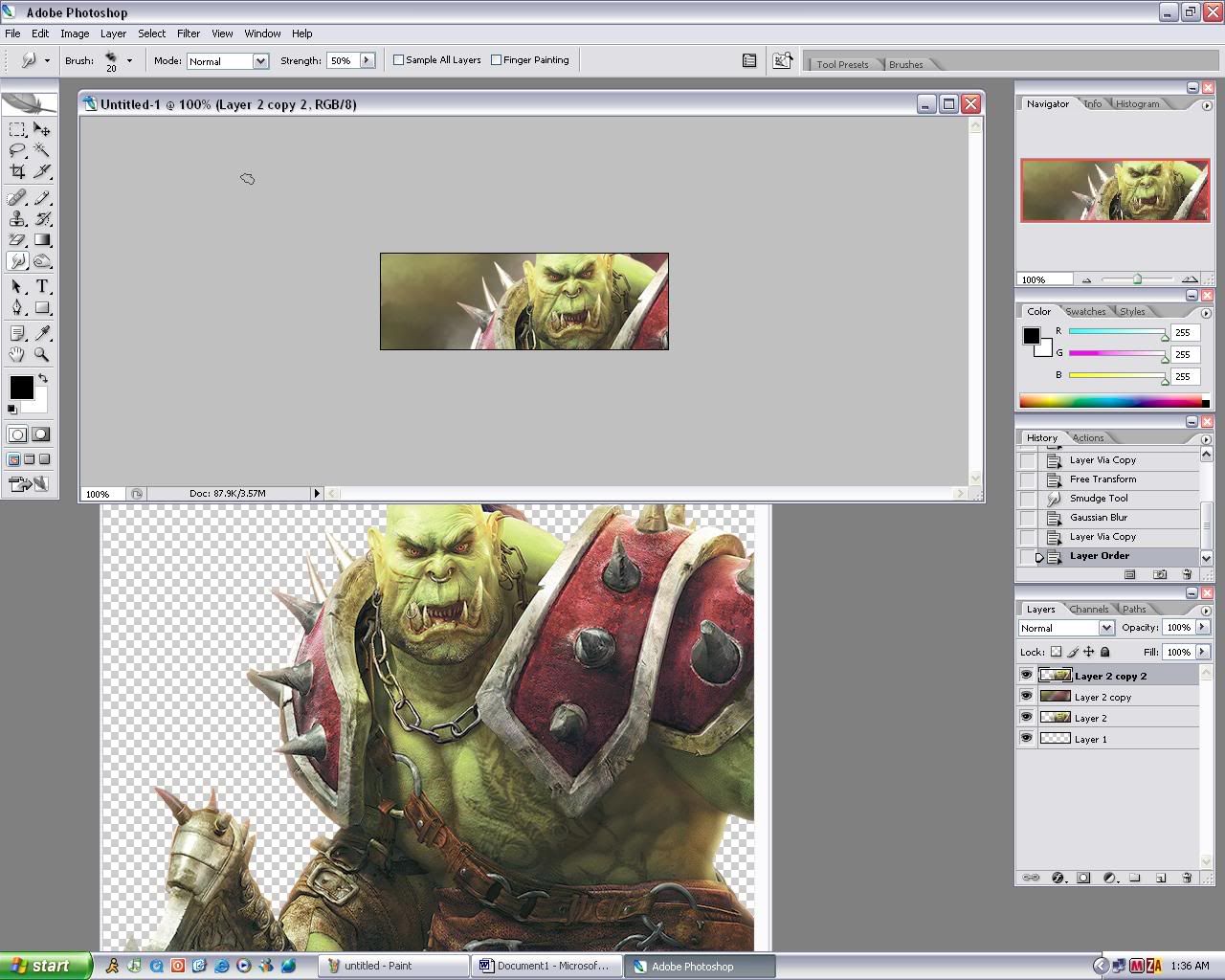The image size is (1225, 980).
Task: Delete layer using Layers panel trash icon
Action: click(x=1187, y=878)
